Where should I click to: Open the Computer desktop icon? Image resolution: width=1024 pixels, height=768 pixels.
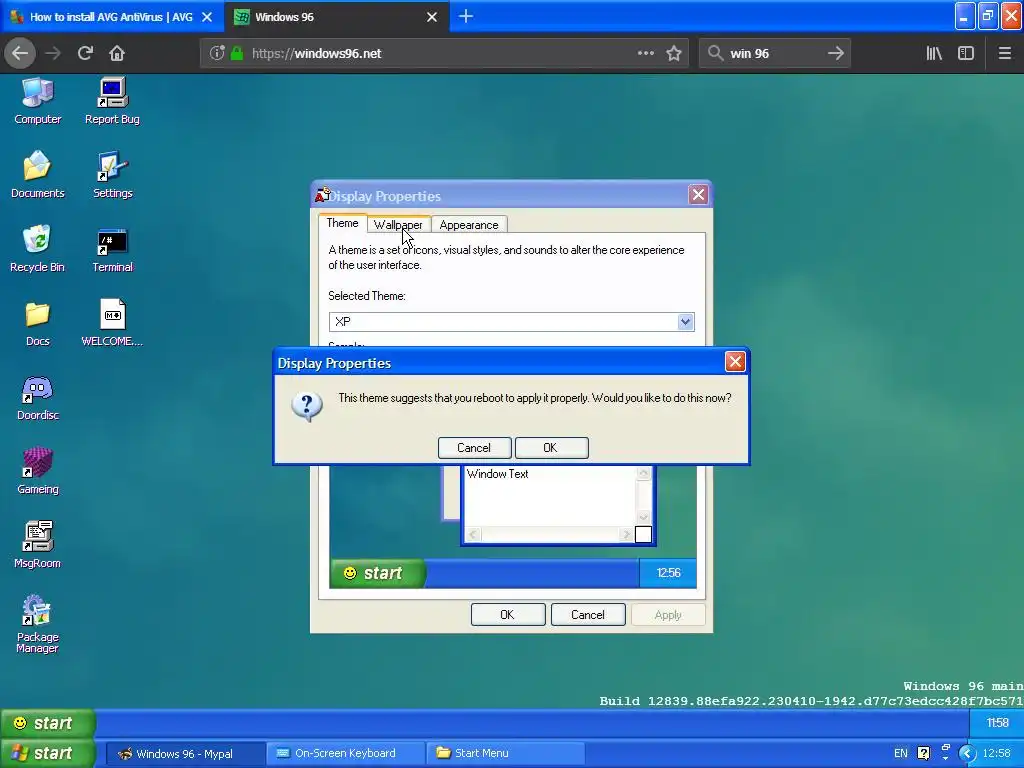pos(37,101)
